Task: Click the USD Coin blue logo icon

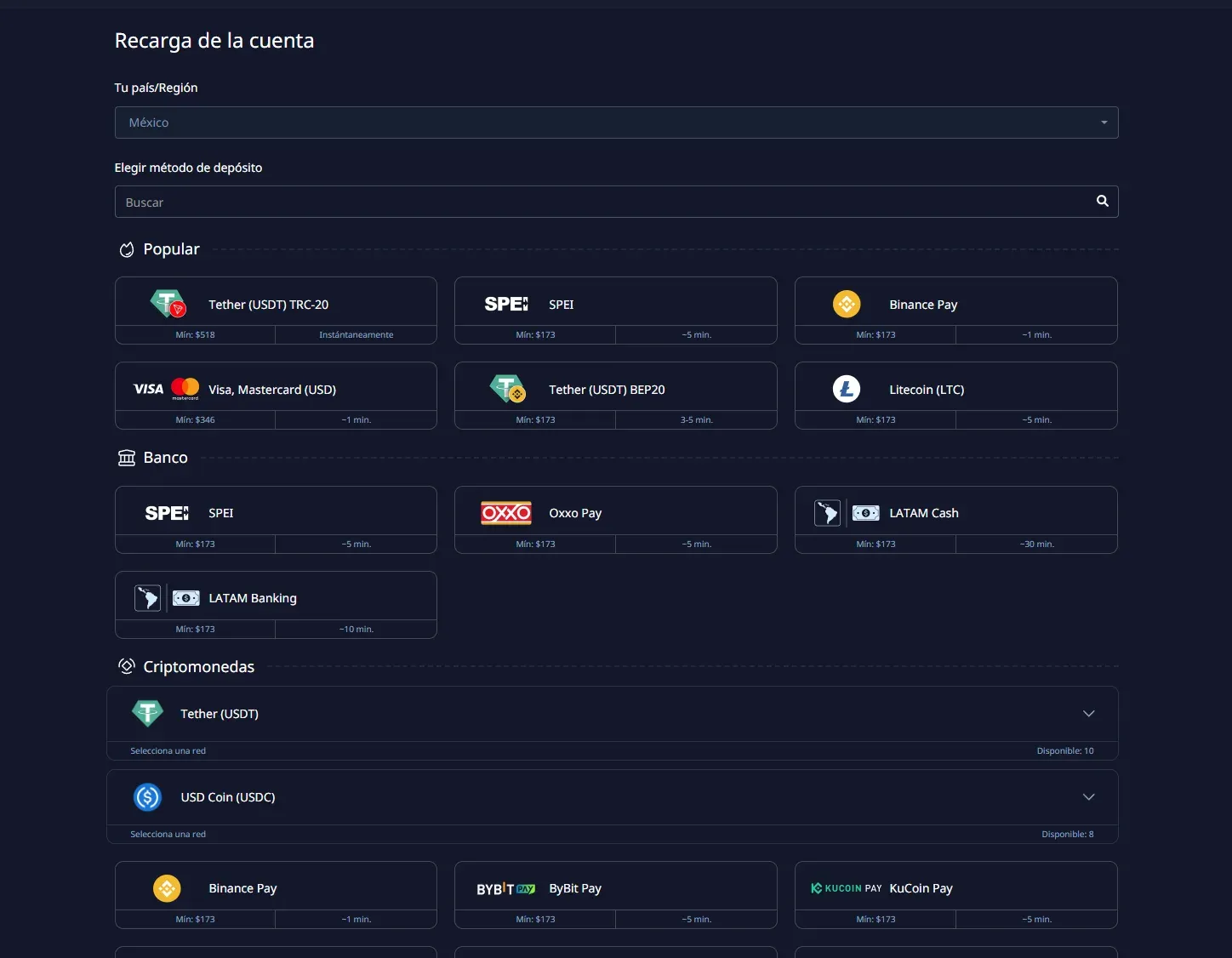Action: tap(147, 797)
